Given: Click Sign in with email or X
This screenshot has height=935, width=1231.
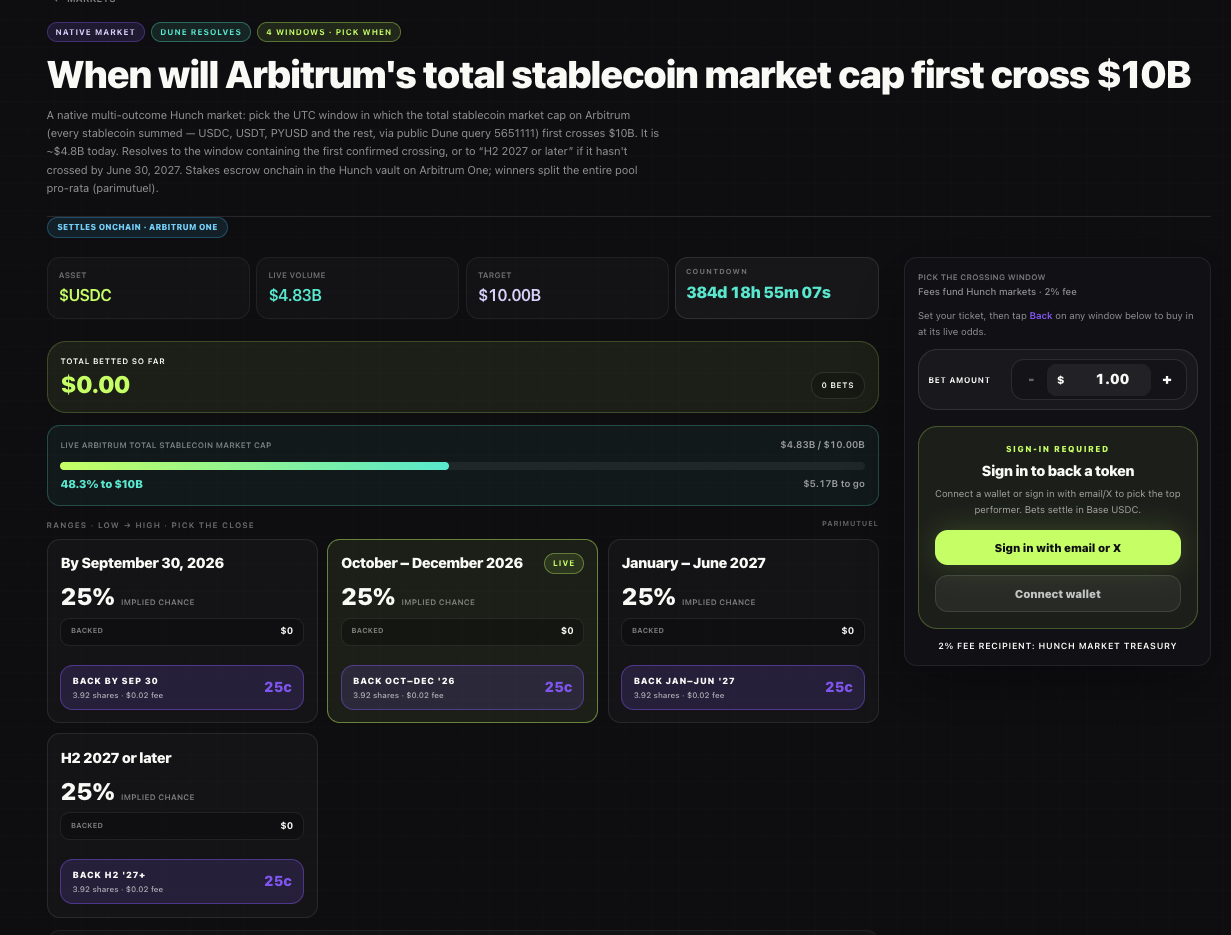Looking at the screenshot, I should point(1057,548).
